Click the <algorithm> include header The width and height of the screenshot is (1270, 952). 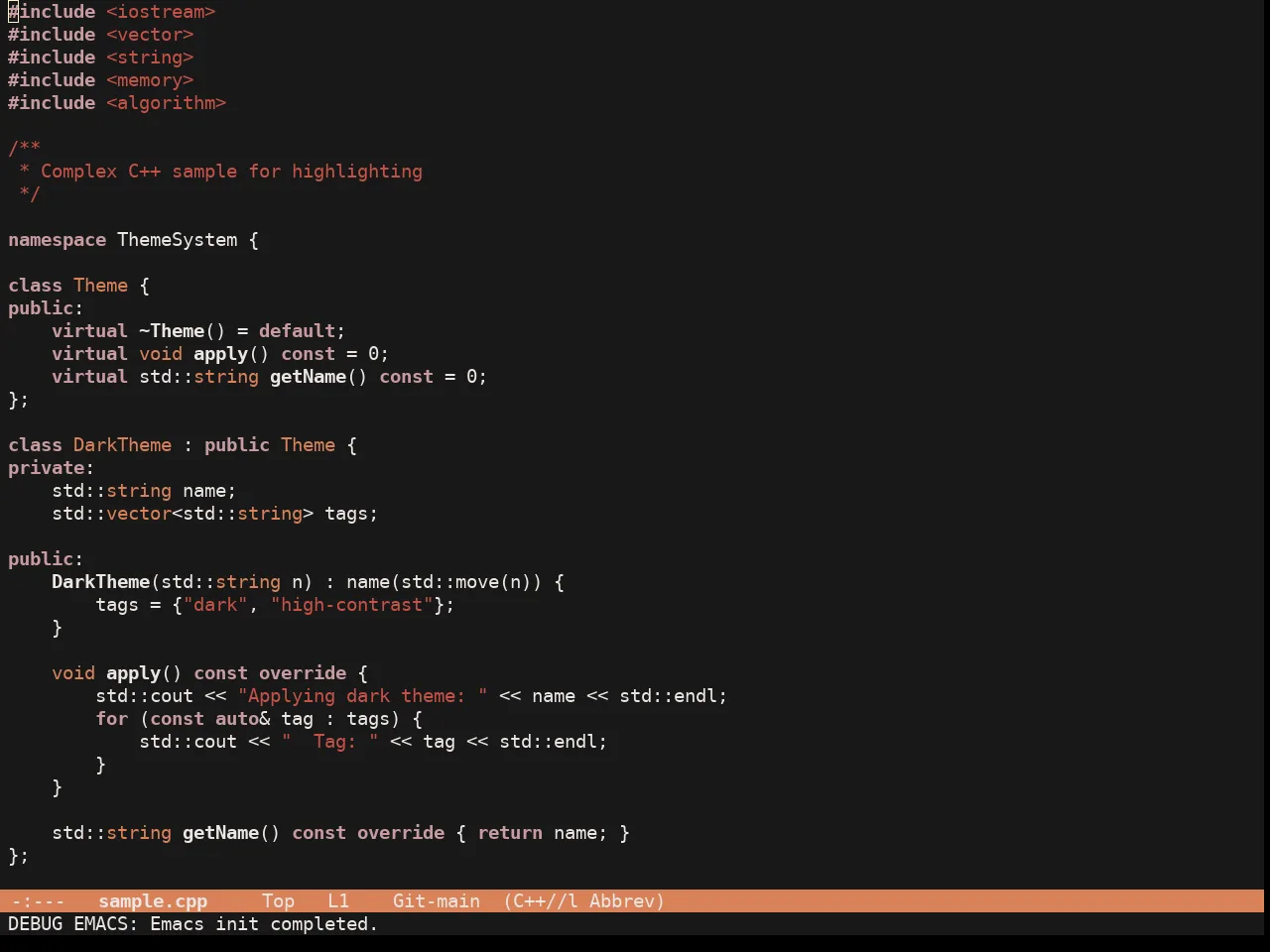[167, 103]
